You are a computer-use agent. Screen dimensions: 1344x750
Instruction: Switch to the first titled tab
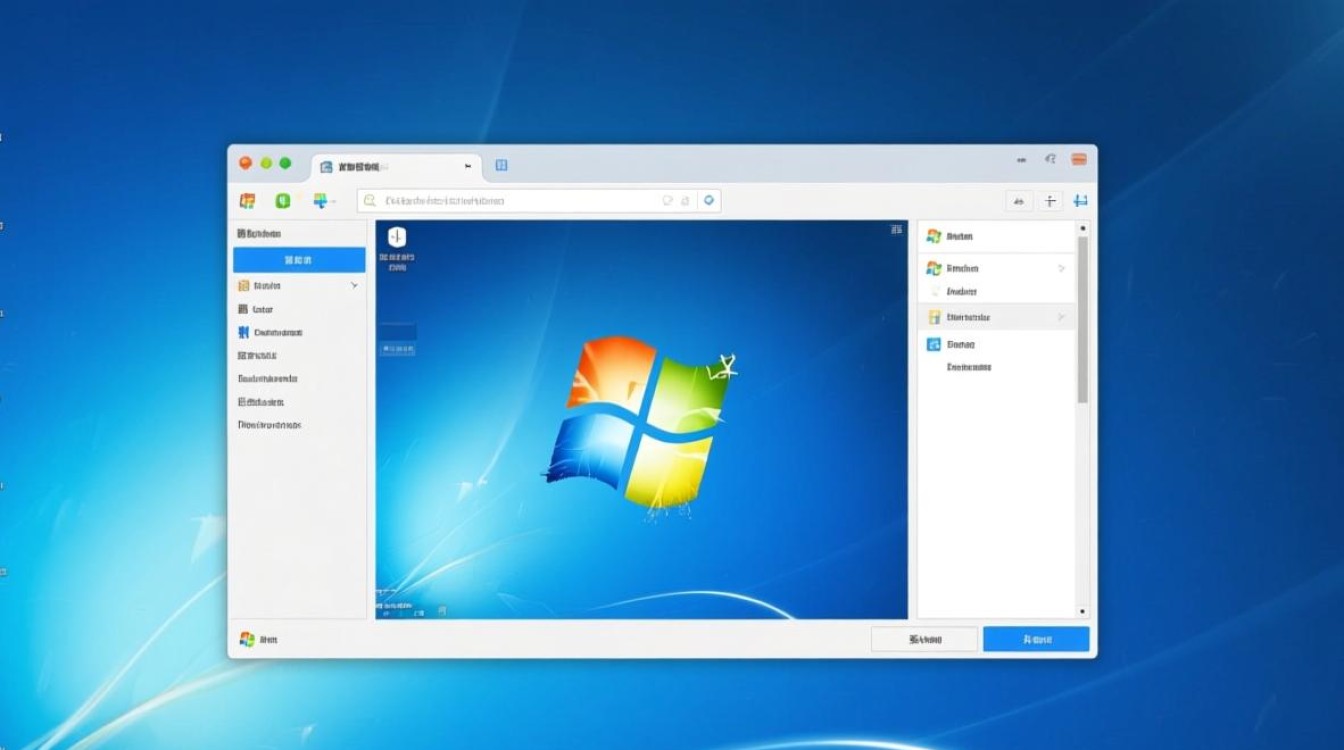390,165
